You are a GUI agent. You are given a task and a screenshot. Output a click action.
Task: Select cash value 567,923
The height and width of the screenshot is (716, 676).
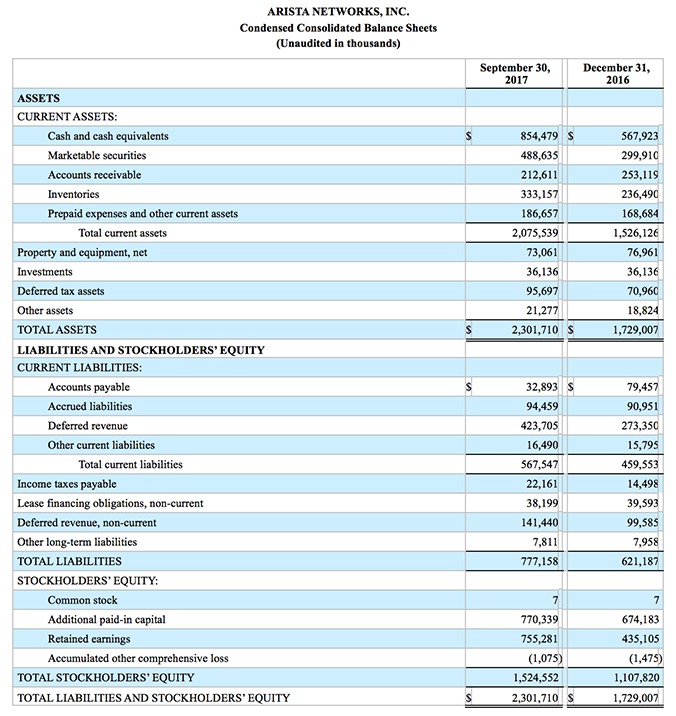(639, 136)
